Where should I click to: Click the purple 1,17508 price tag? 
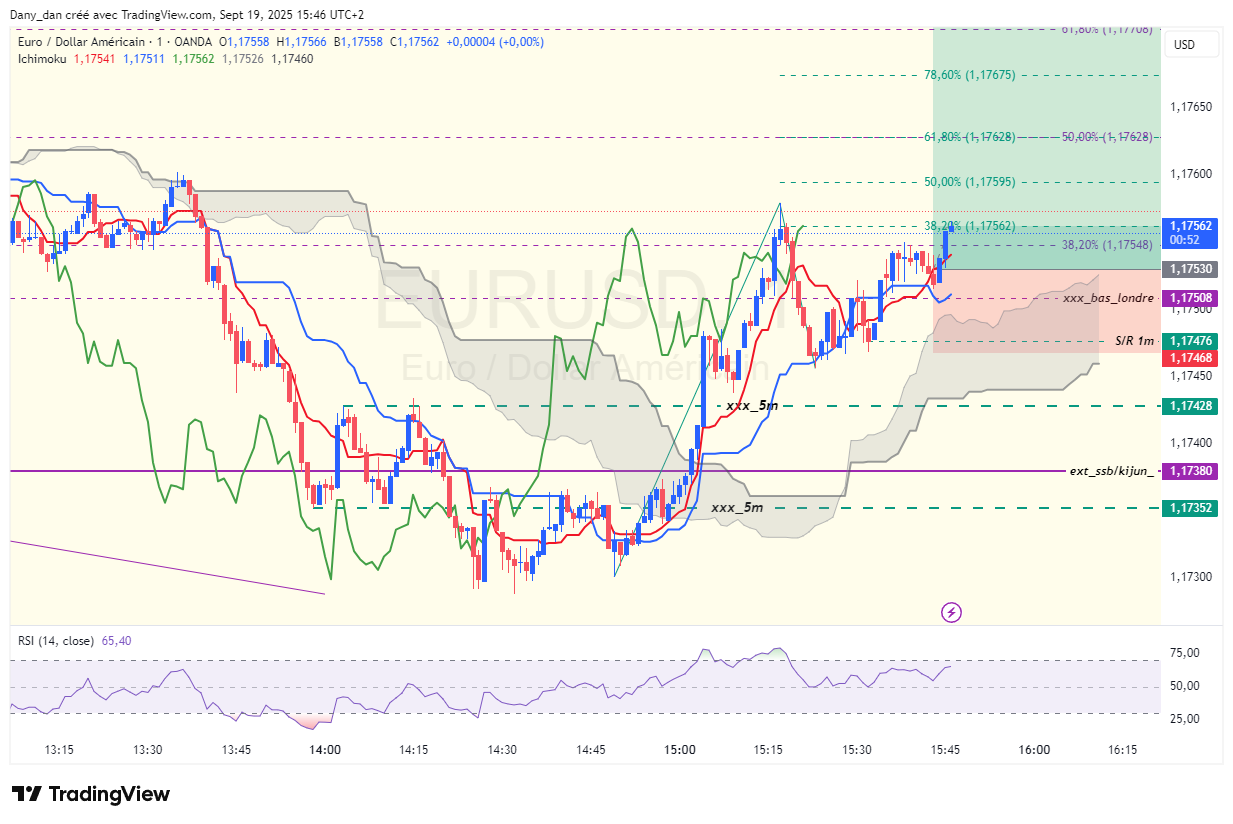(1192, 298)
